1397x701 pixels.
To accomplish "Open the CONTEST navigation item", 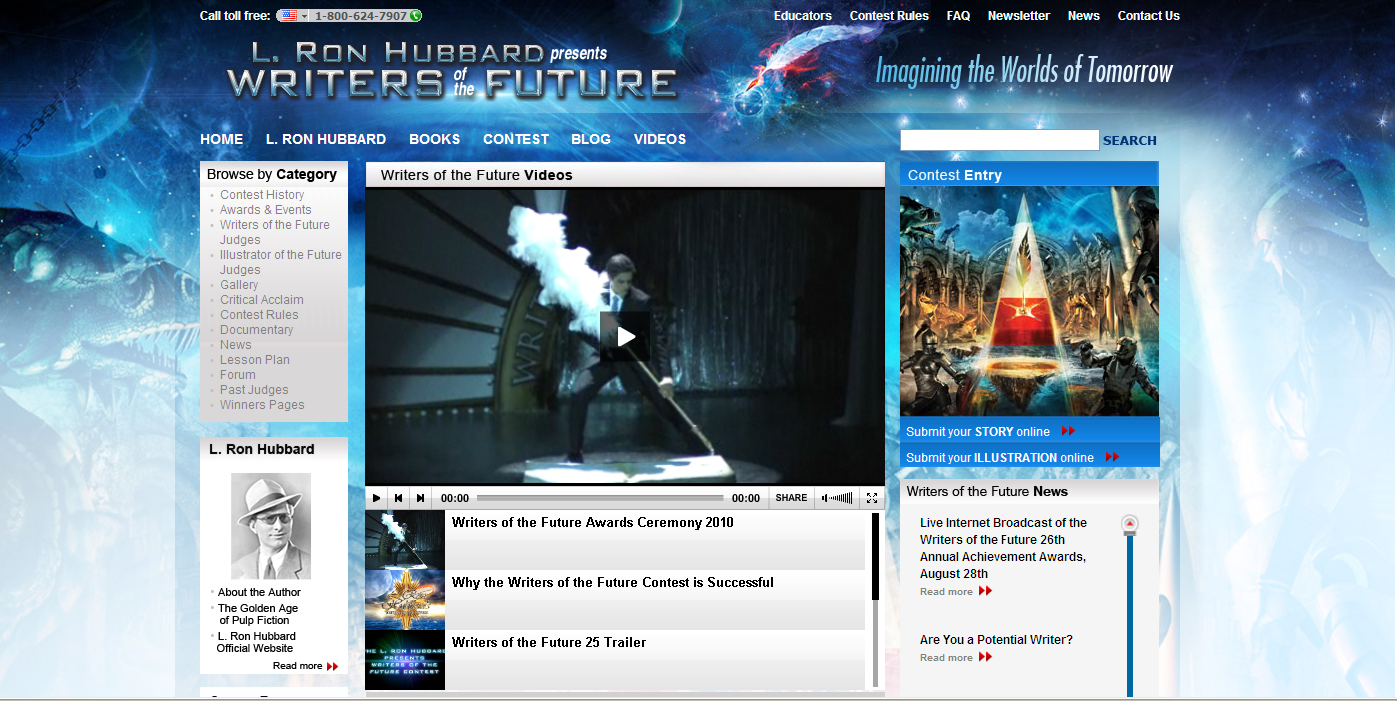I will 516,139.
